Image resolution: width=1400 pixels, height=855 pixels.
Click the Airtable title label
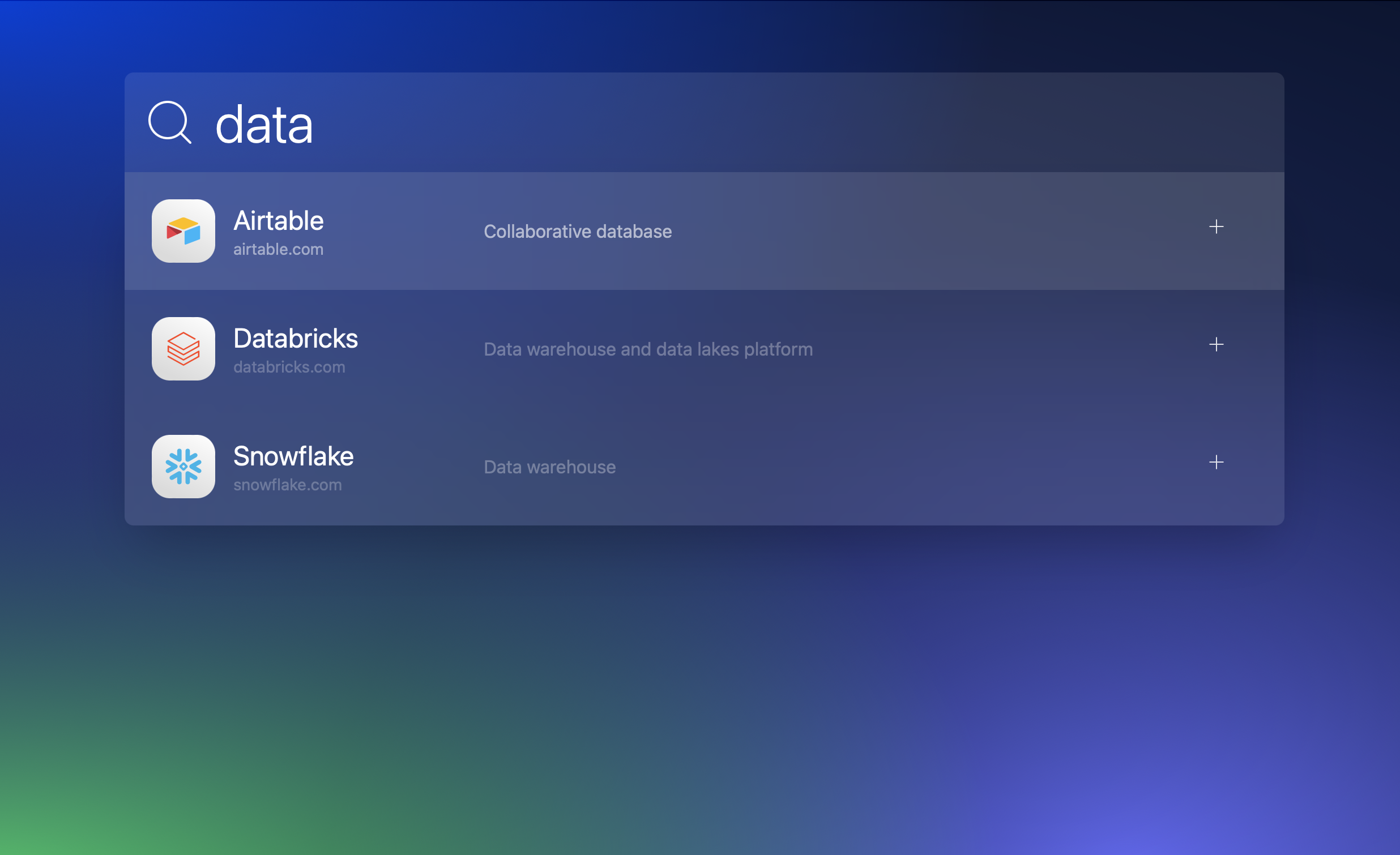coord(278,220)
